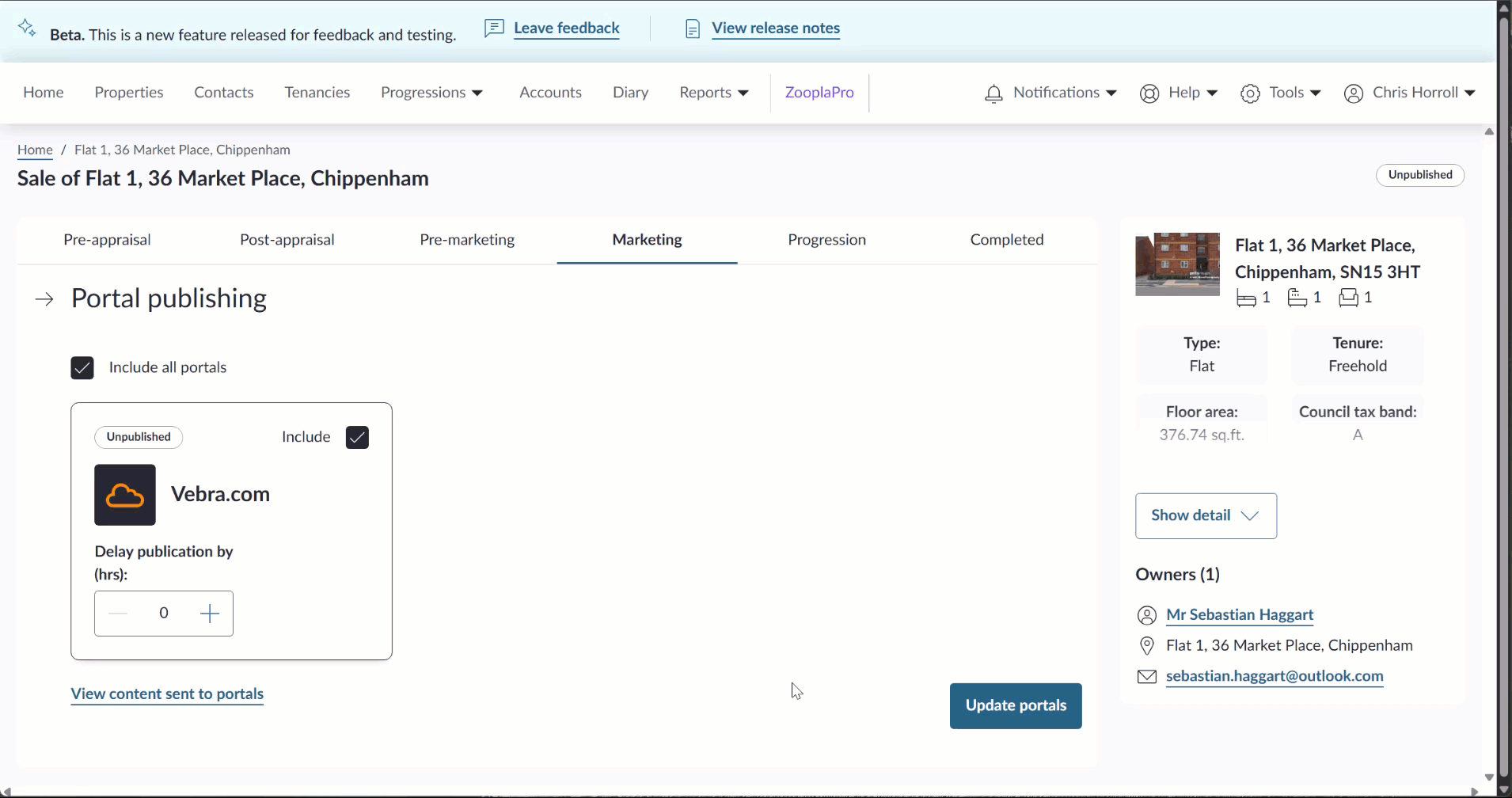The image size is (1512, 798).
Task: Open the Reports dropdown menu
Action: pyautogui.click(x=713, y=93)
